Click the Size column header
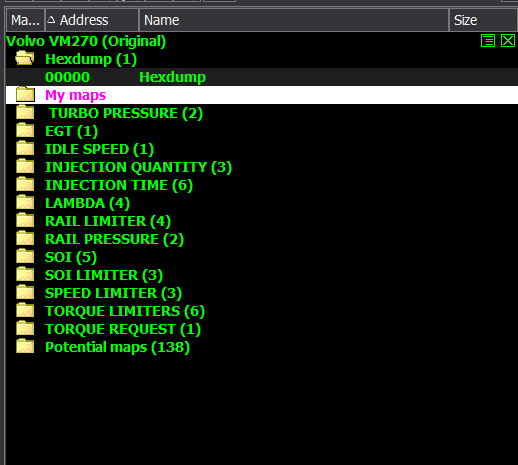 483,20
